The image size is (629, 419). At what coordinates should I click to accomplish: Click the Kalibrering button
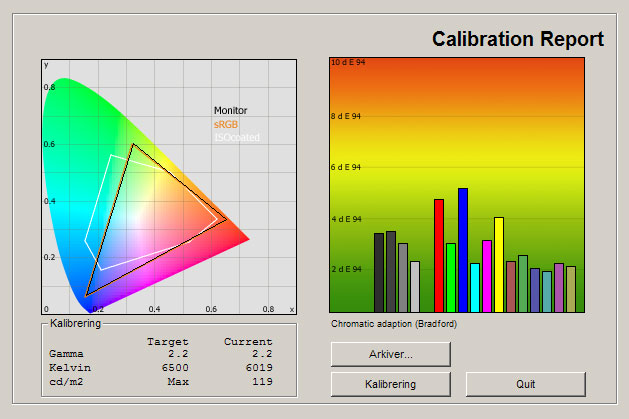391,384
